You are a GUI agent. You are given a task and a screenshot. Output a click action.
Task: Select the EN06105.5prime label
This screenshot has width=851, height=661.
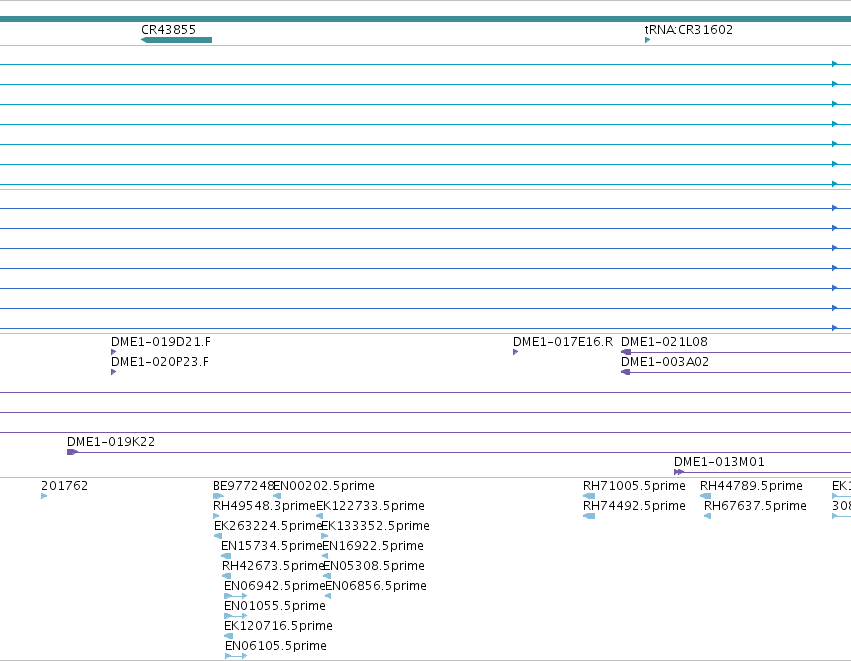pyautogui.click(x=276, y=646)
